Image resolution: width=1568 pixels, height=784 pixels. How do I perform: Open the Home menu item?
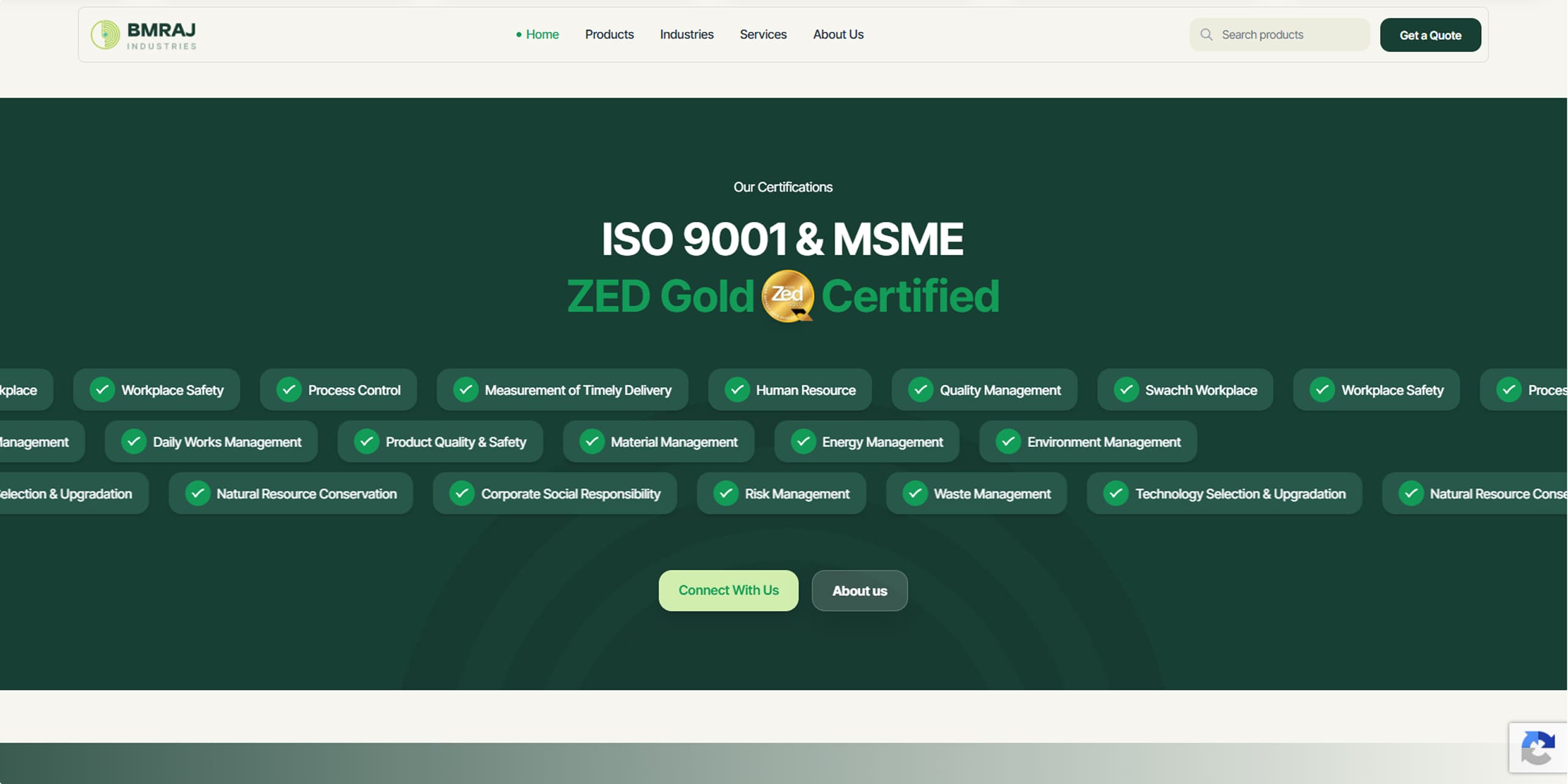538,35
